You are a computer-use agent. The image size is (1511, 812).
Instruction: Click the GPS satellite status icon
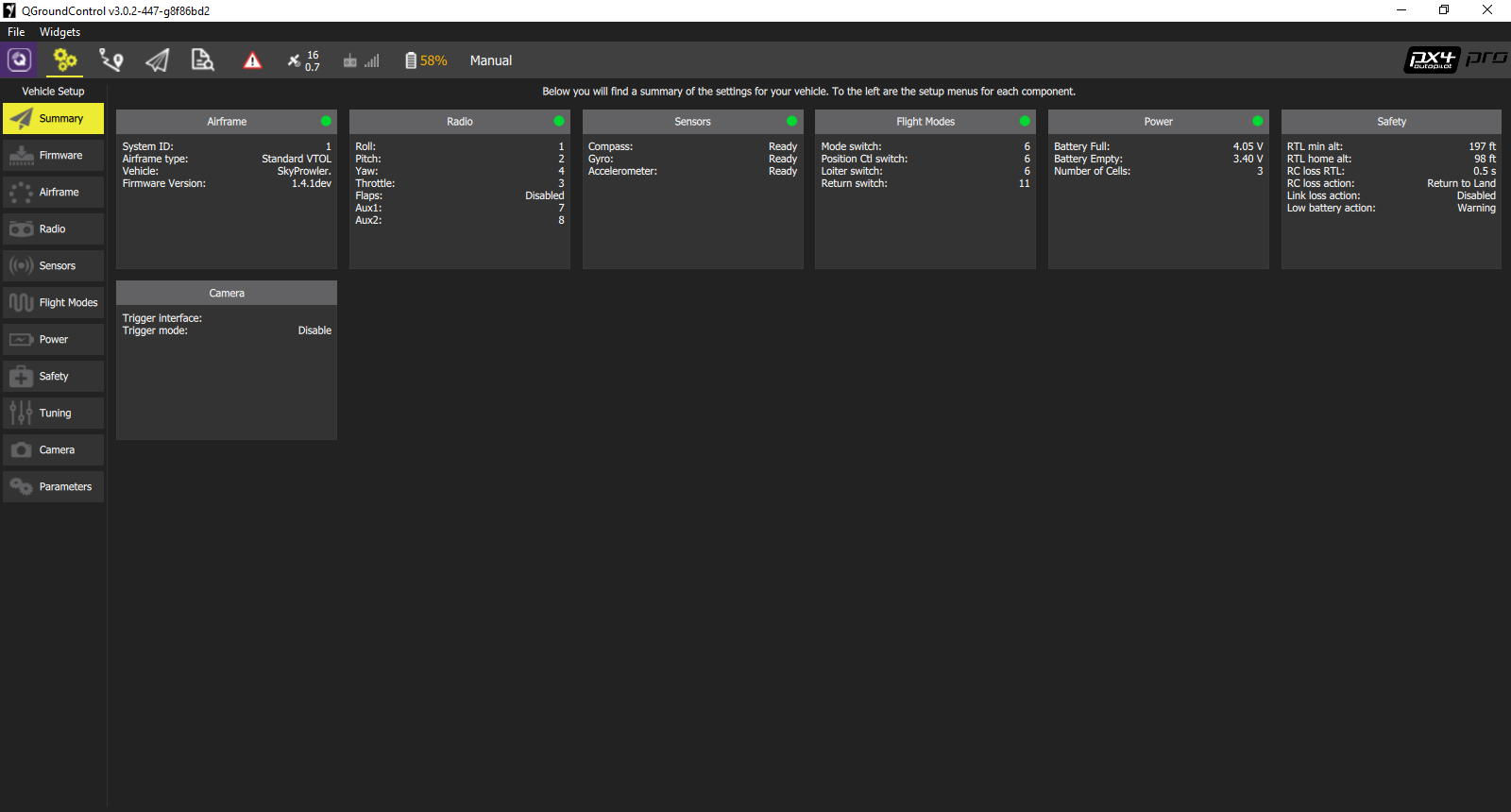pos(303,60)
